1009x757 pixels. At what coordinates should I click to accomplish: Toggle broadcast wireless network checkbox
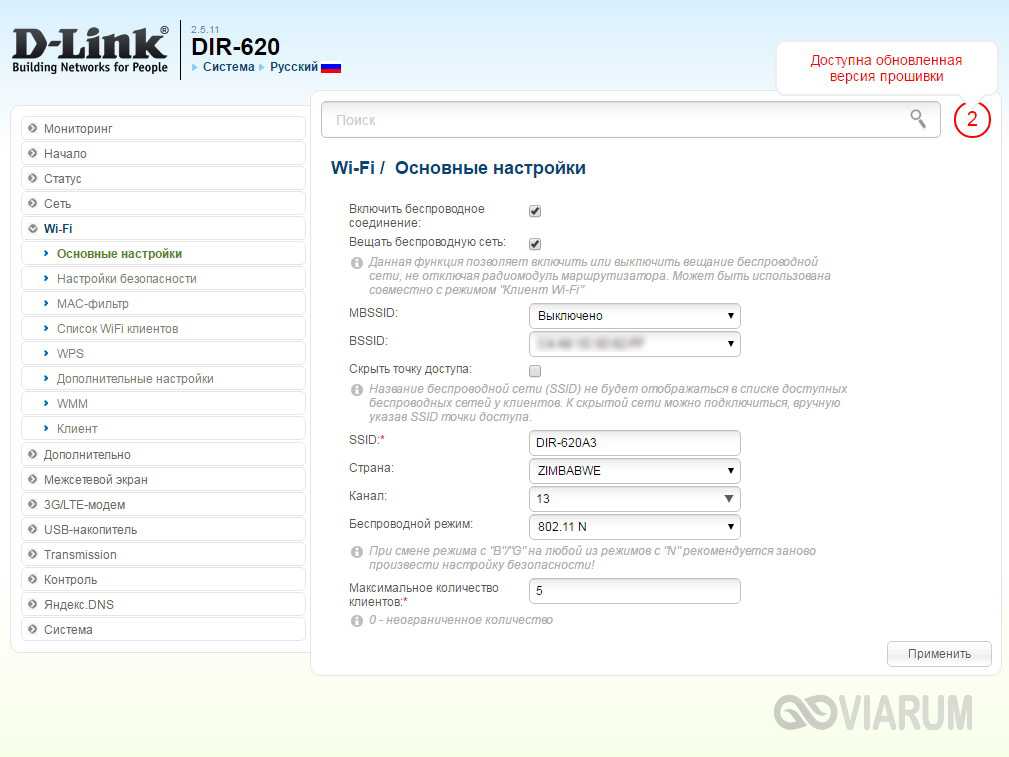point(535,244)
